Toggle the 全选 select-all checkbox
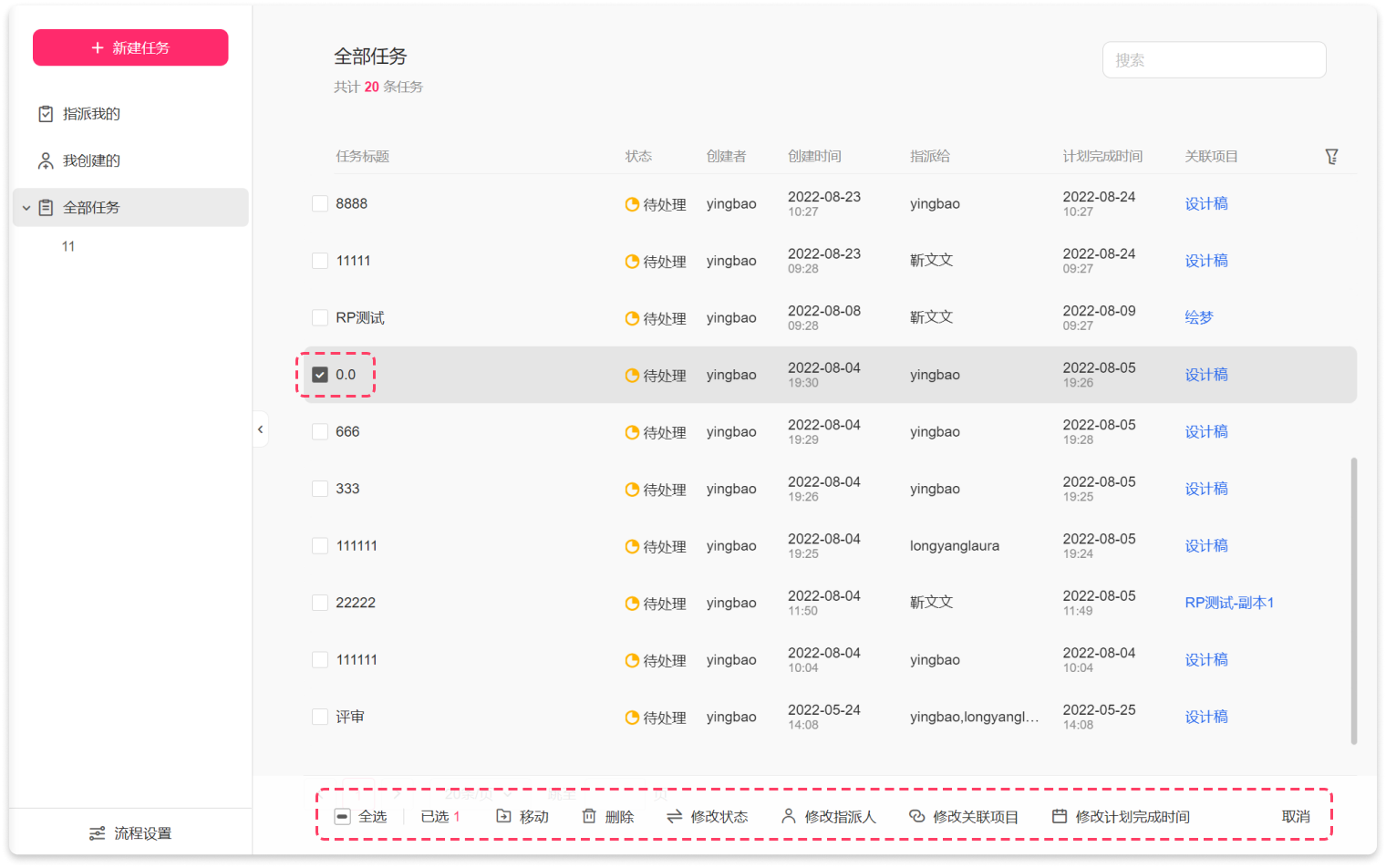Viewport: 1386px width, 868px height. click(343, 817)
